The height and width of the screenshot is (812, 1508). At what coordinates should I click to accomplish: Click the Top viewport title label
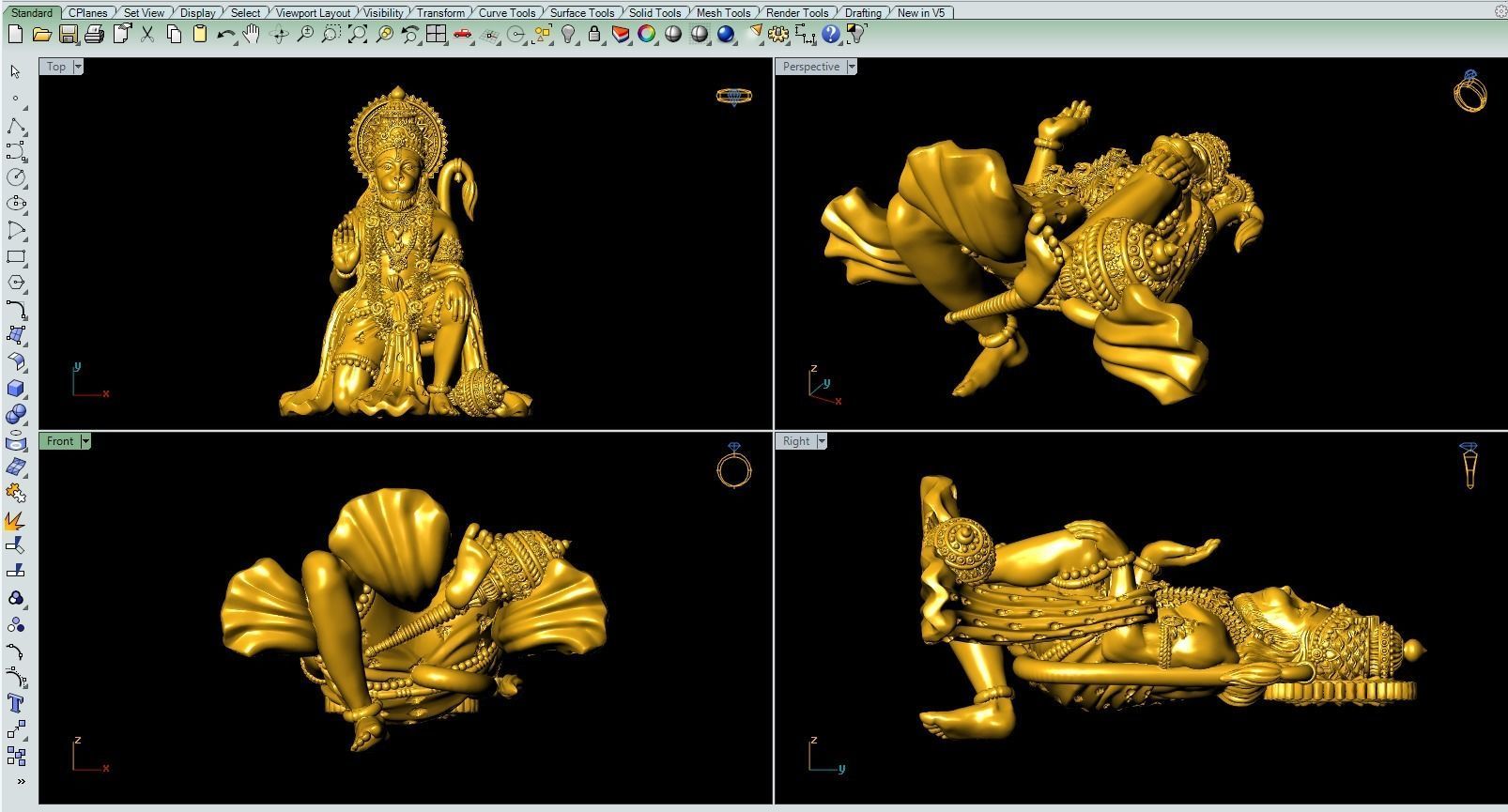pyautogui.click(x=56, y=67)
